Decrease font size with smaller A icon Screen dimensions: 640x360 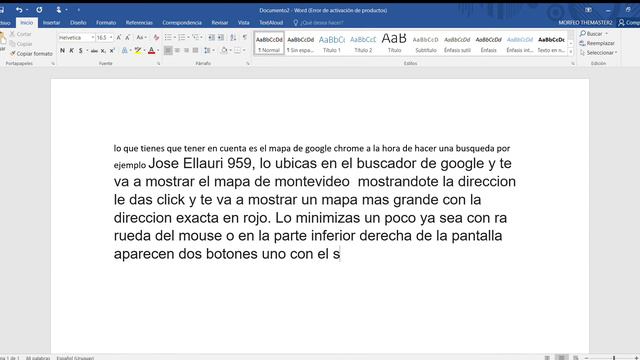pos(127,38)
